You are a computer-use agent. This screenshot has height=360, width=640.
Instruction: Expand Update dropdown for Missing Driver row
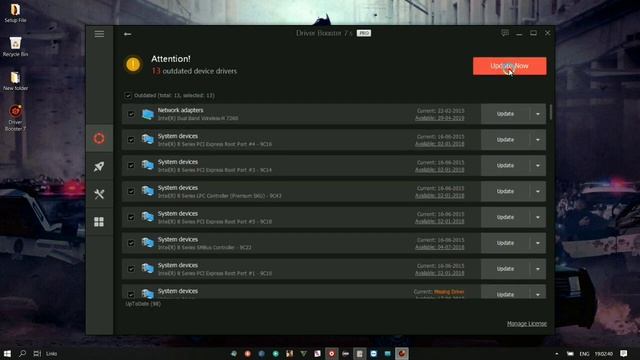(x=538, y=293)
